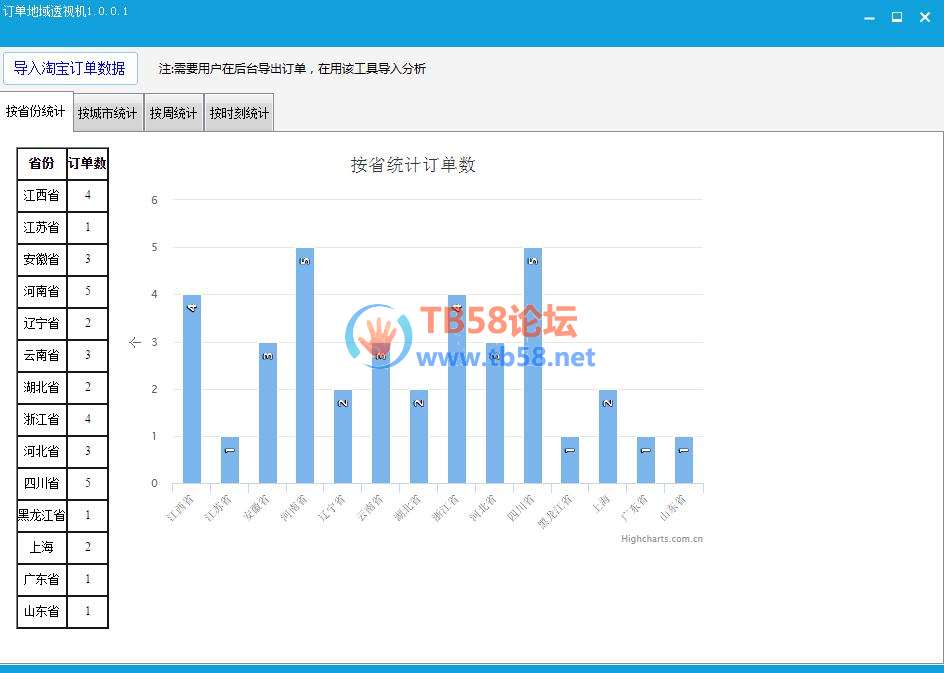Click the 江苏省 bar in chart
Screen dimensions: 944x673
[x=229, y=460]
